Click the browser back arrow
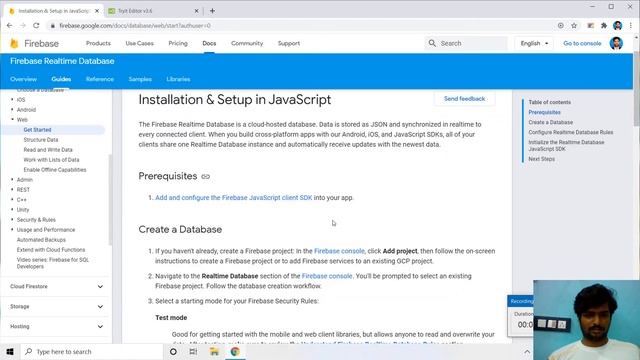The width and height of the screenshot is (640, 360). tap(9, 25)
